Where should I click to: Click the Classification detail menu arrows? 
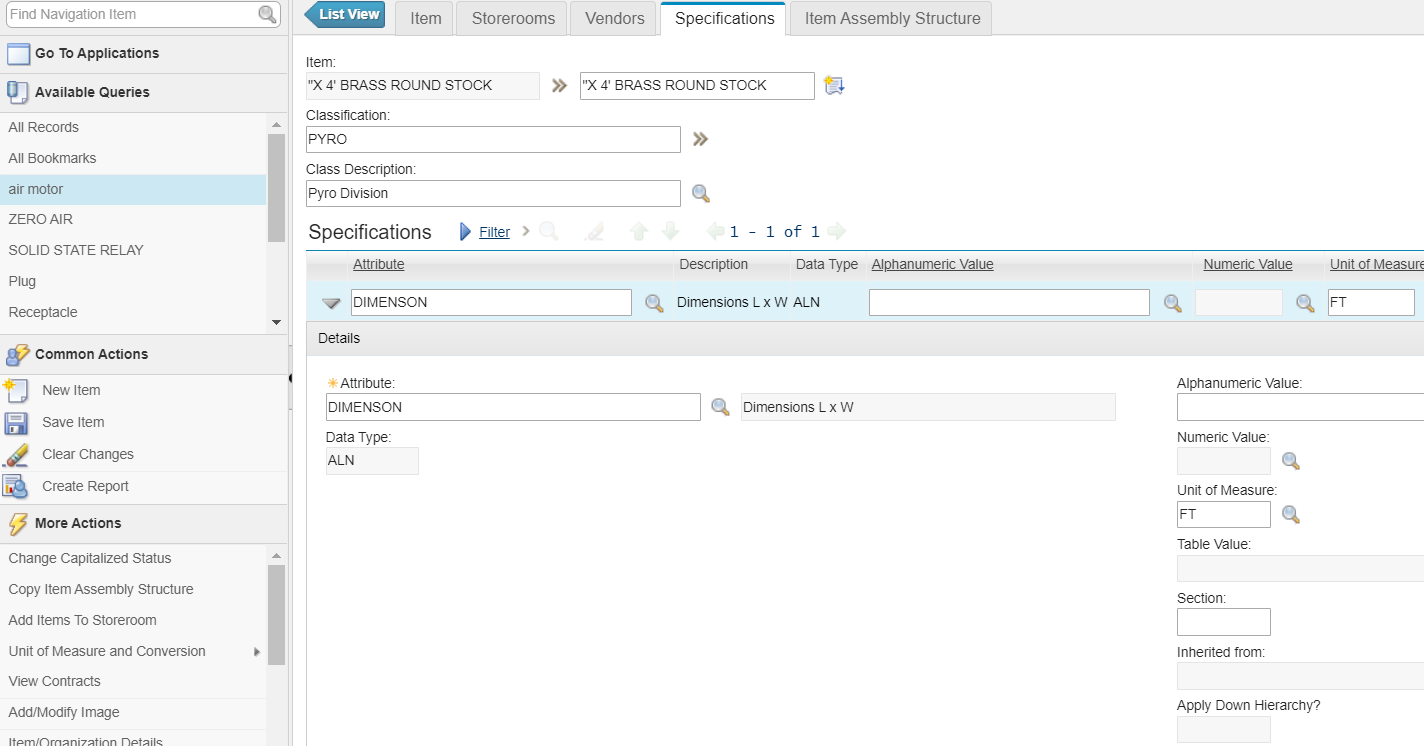tap(700, 139)
